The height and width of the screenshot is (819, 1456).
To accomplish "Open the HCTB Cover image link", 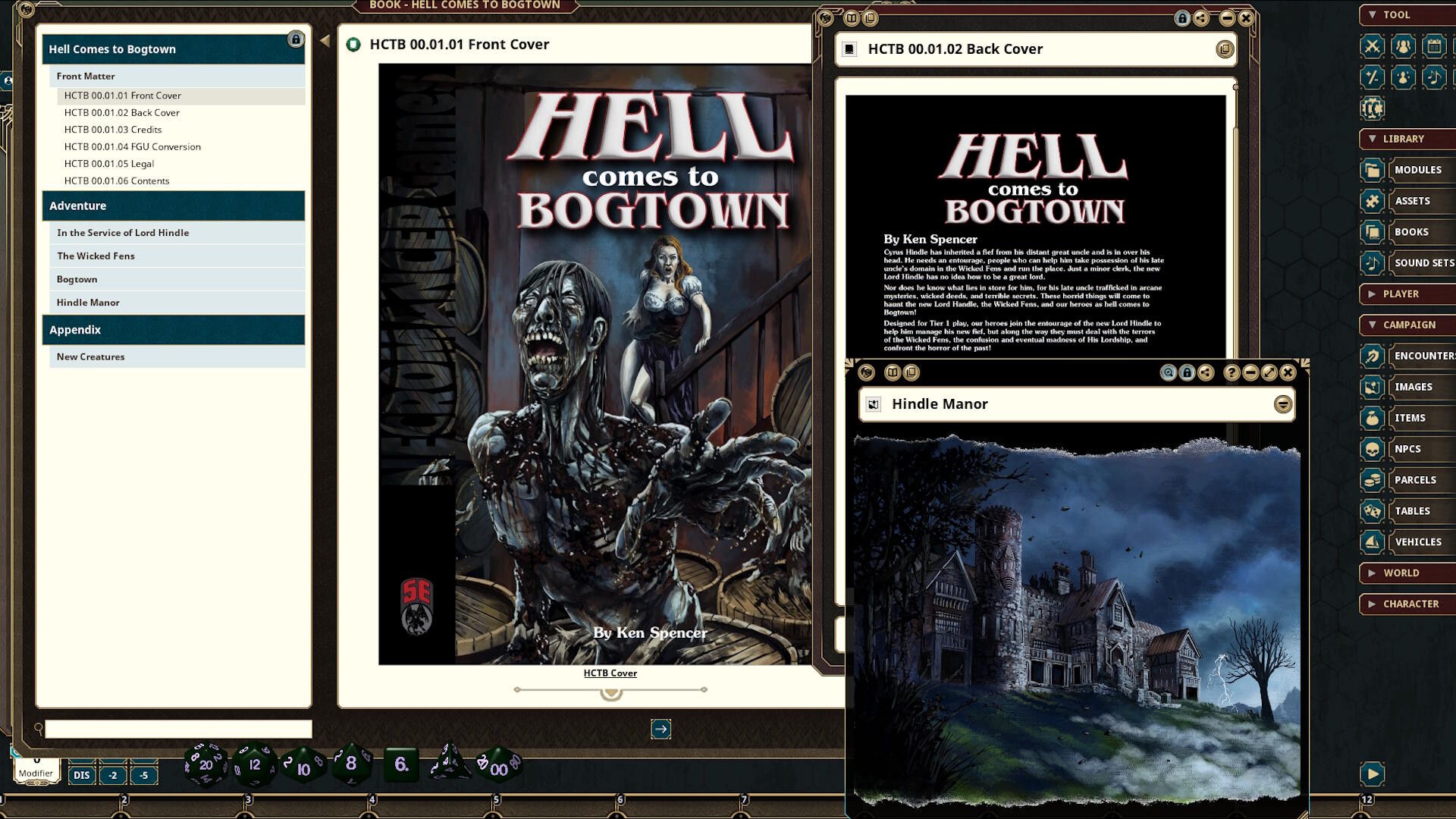I will pos(610,673).
